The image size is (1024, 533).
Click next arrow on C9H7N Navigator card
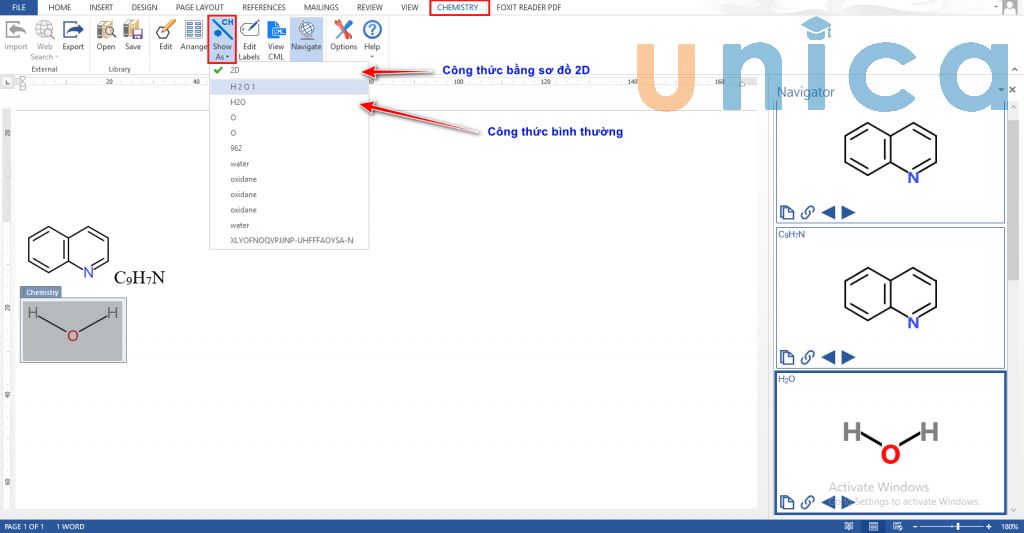848,357
